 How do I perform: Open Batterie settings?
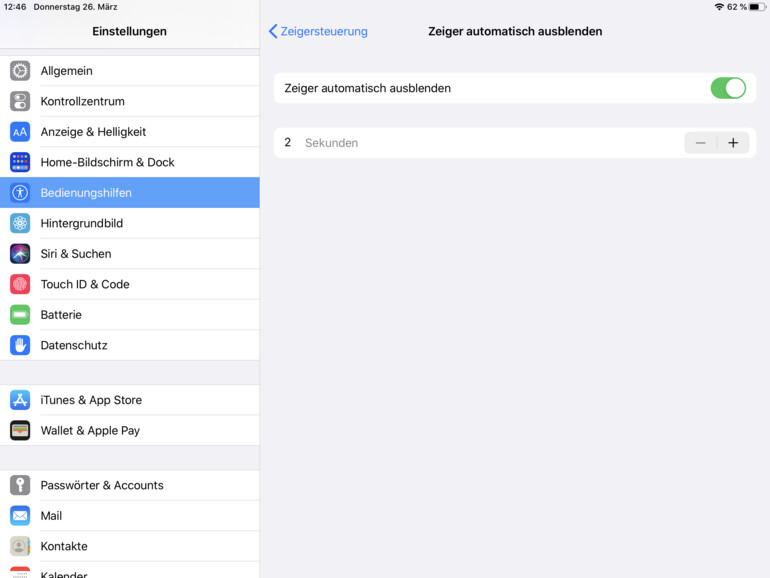click(x=130, y=315)
